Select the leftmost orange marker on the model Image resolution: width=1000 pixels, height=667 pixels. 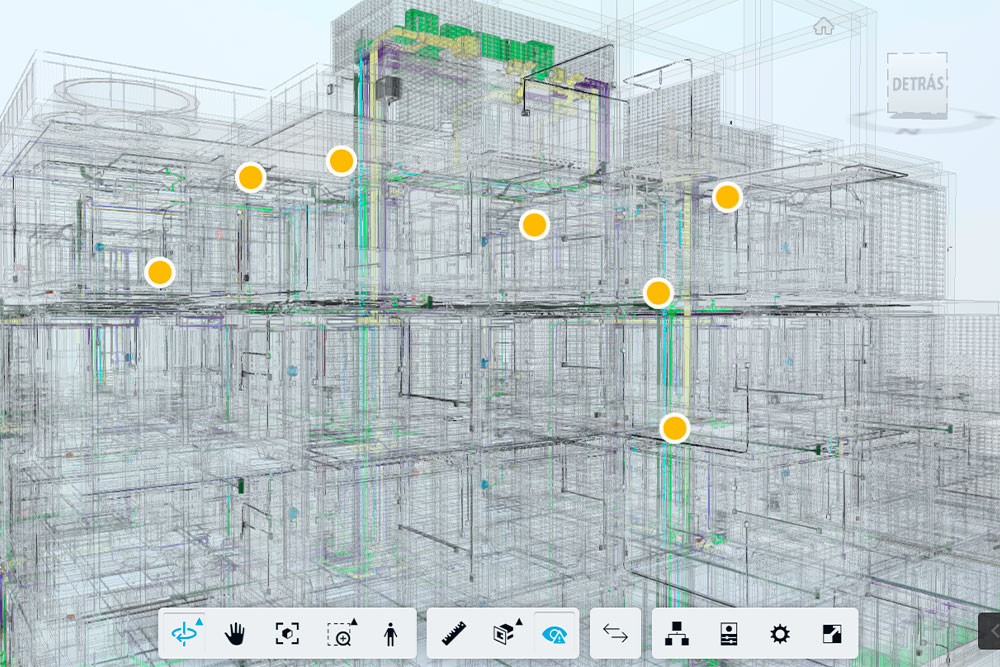point(159,271)
